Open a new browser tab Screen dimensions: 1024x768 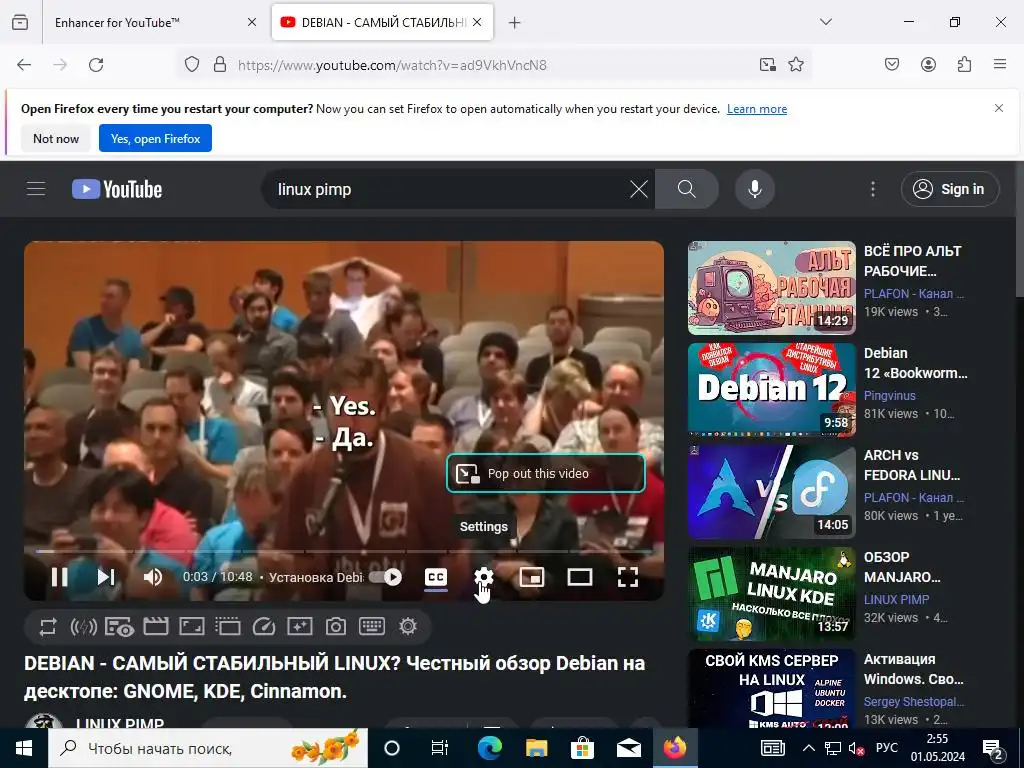point(515,23)
